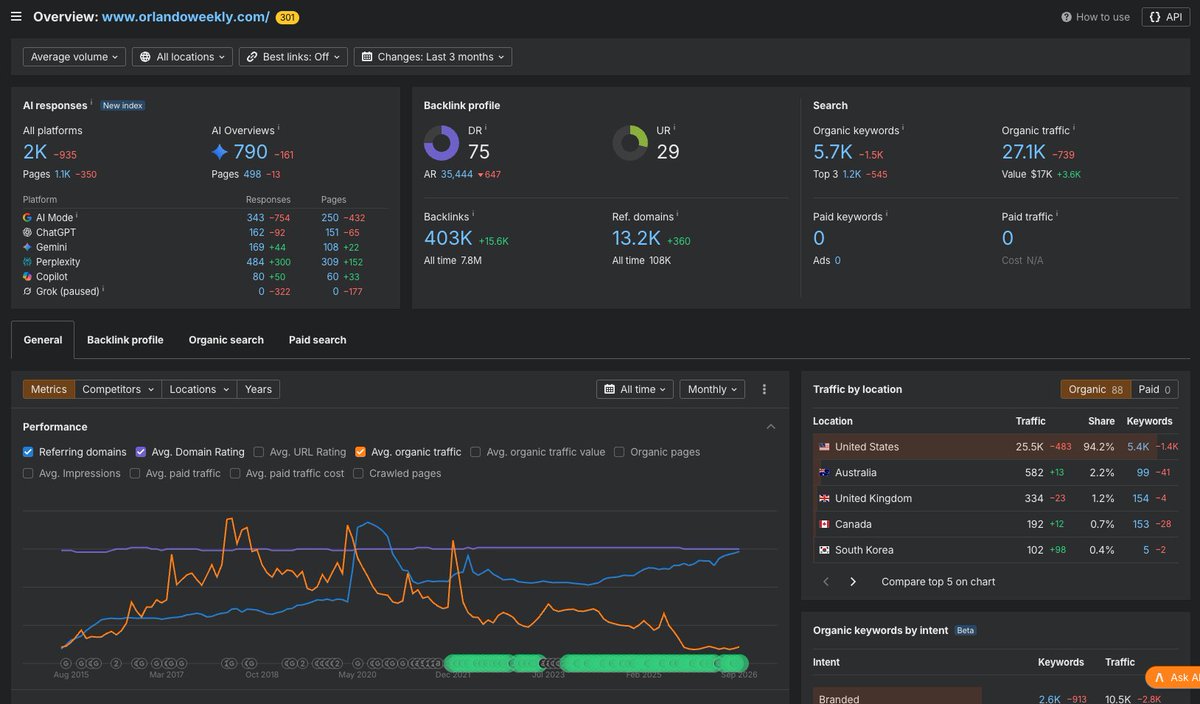The width and height of the screenshot is (1200, 704).
Task: Enable the Avg. URL Rating checkbox
Action: coord(259,452)
